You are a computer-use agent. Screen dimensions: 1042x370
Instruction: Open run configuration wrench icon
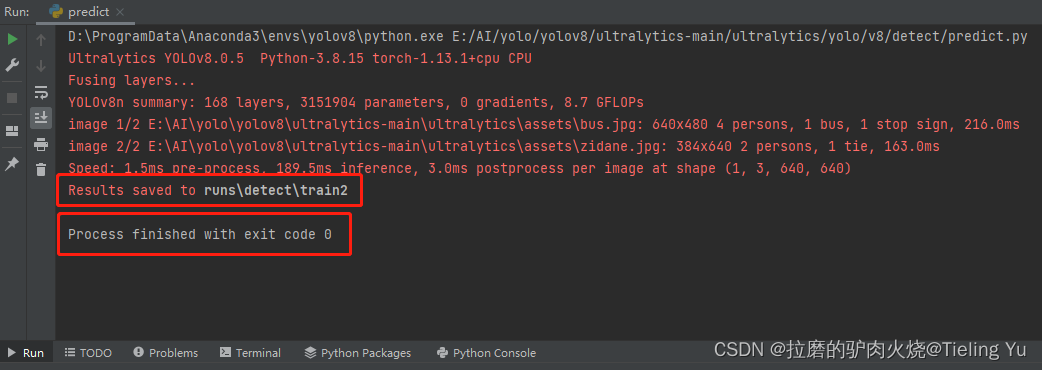click(x=12, y=66)
